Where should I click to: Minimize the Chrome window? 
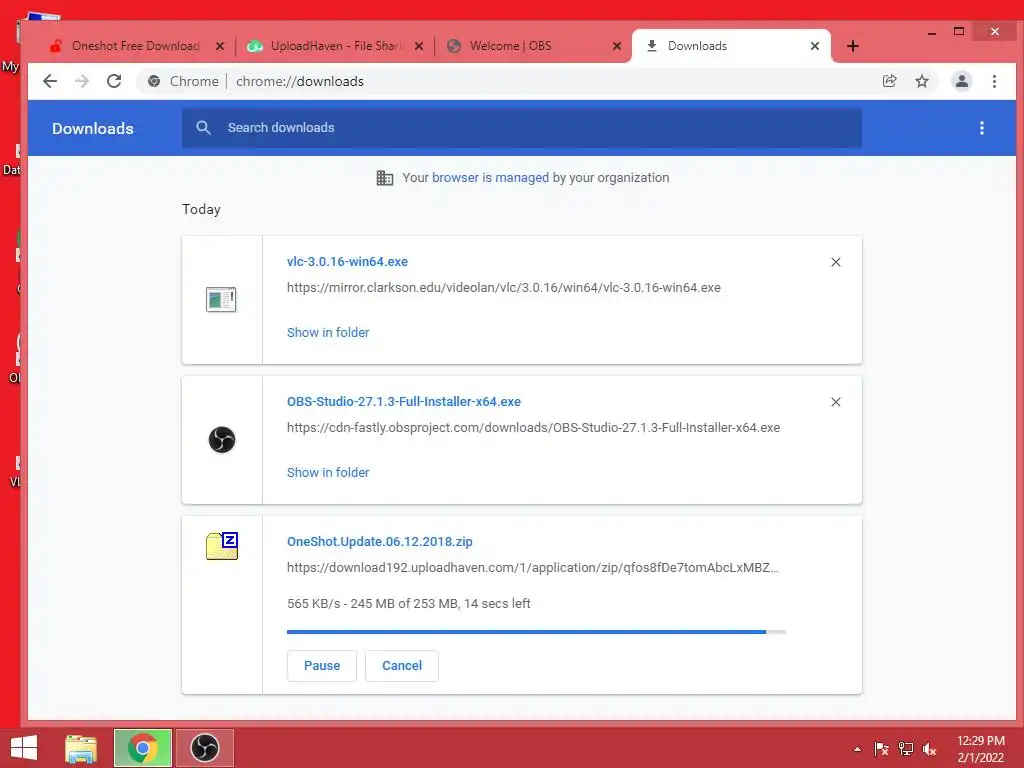[x=932, y=32]
